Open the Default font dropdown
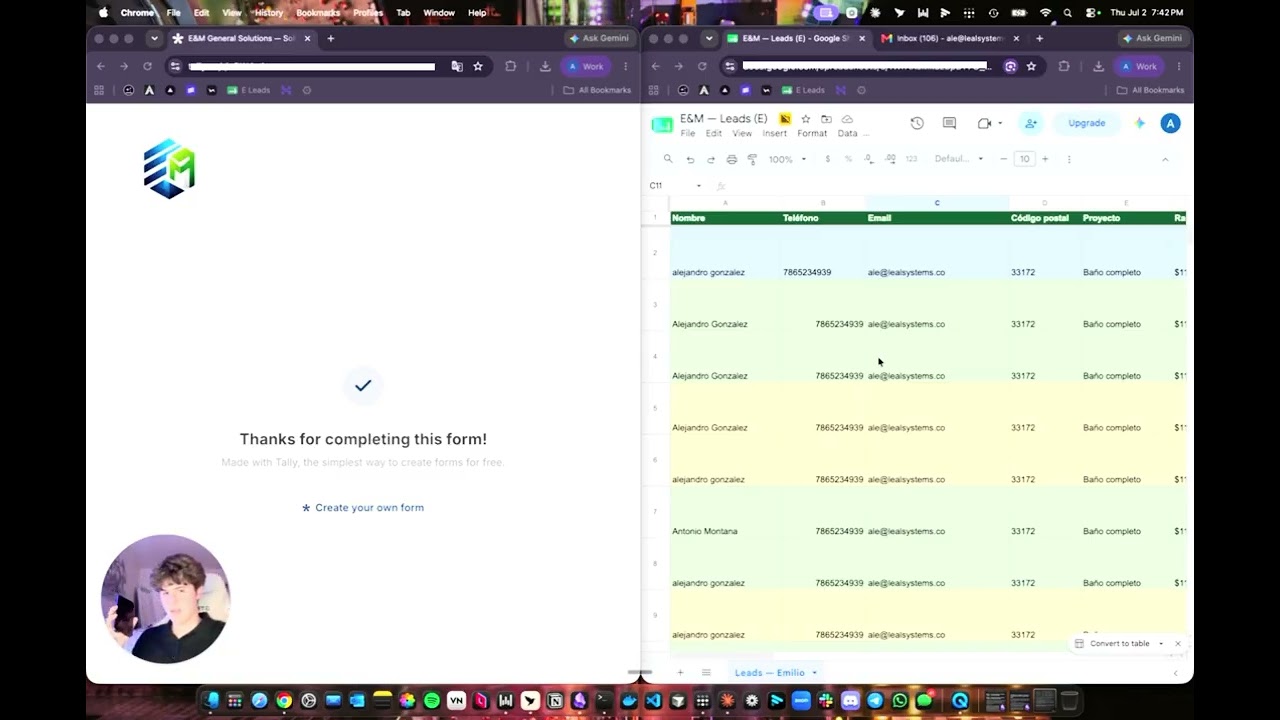The height and width of the screenshot is (720, 1280). pyautogui.click(x=959, y=159)
